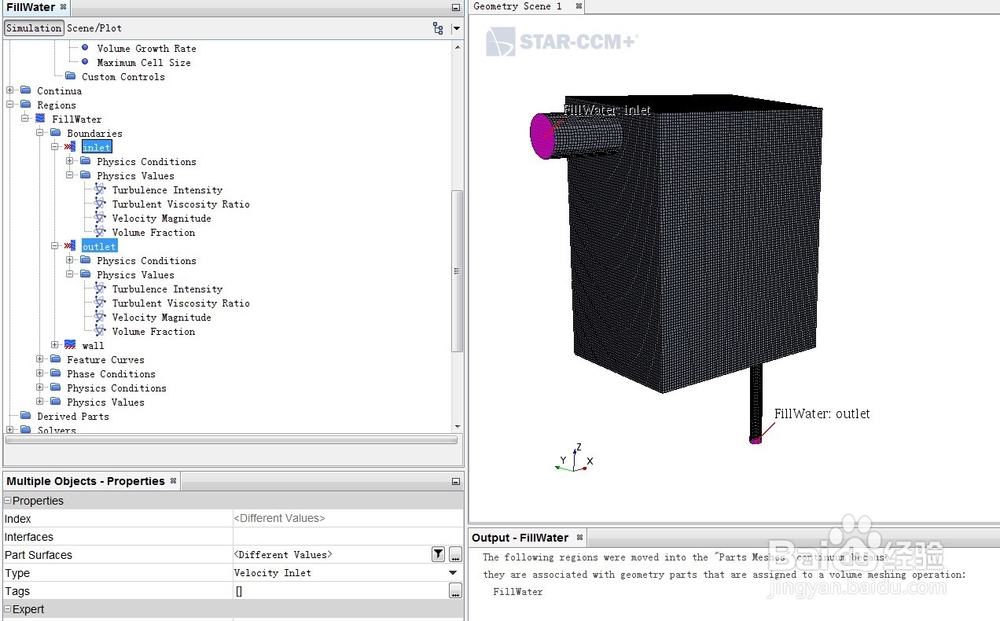This screenshot has width=1000, height=621.
Task: Click outlet Turbulent Viscosity Ratio node icon
Action: pos(100,303)
